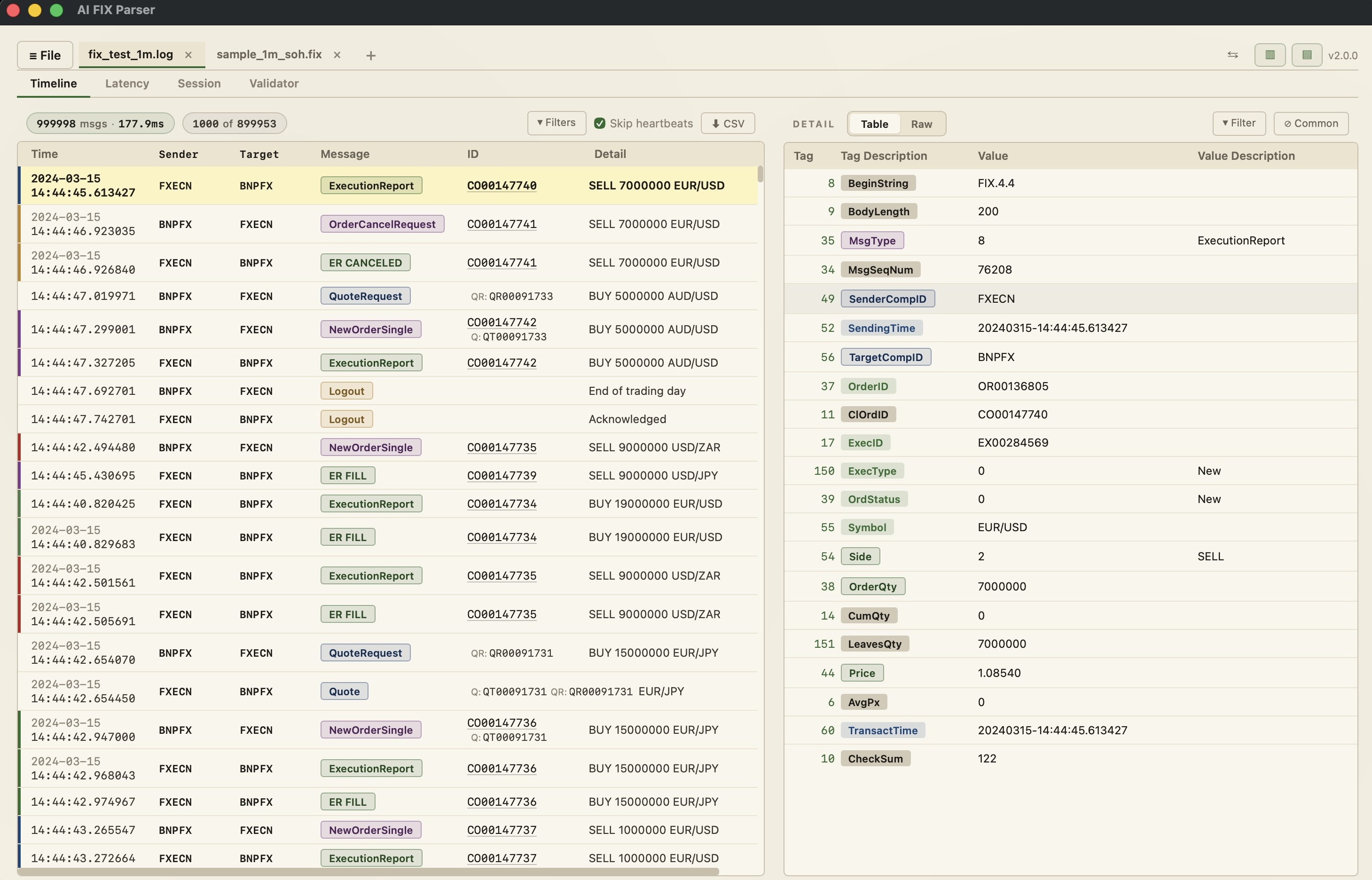Click the 1000 of 899953 count pill
This screenshot has height=880, width=1372.
coord(234,124)
